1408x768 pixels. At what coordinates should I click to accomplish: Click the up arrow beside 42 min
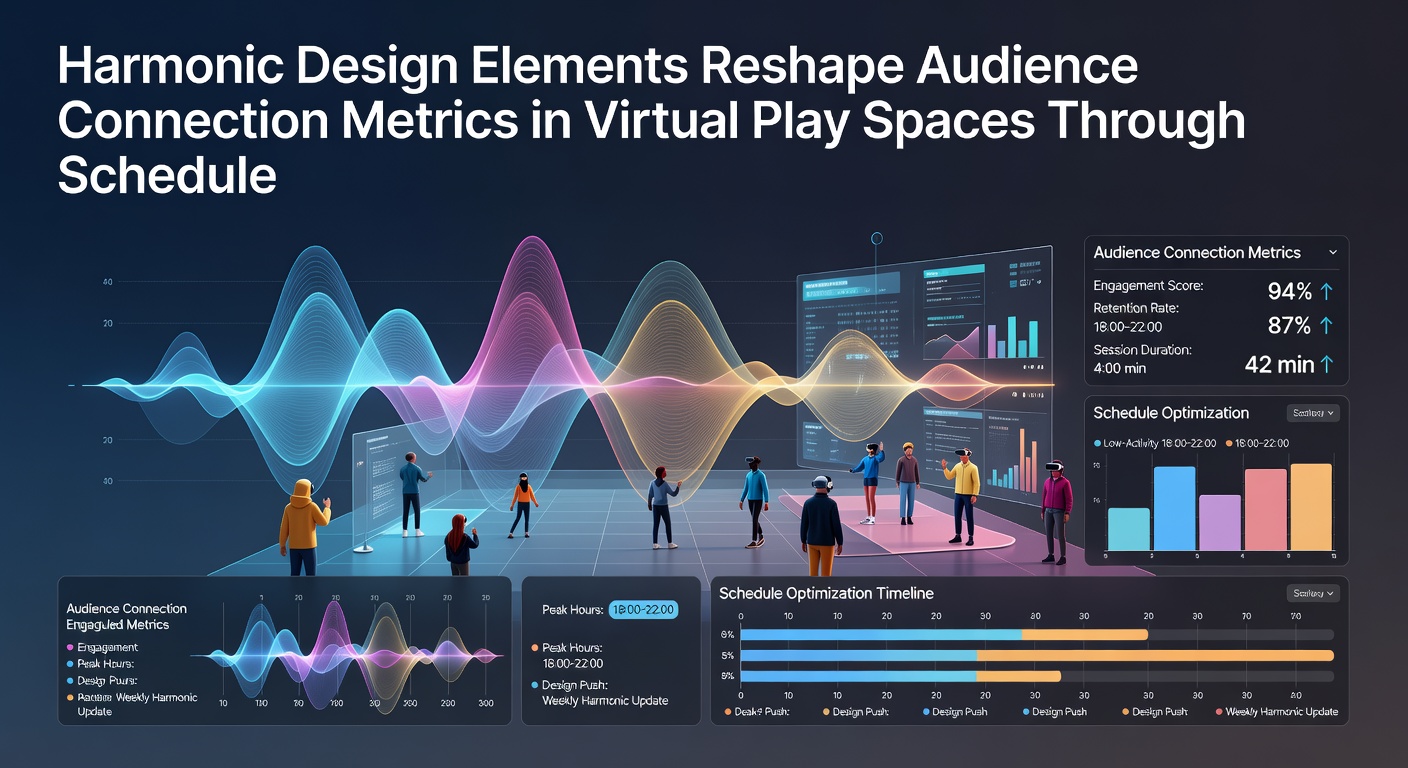pos(1327,365)
